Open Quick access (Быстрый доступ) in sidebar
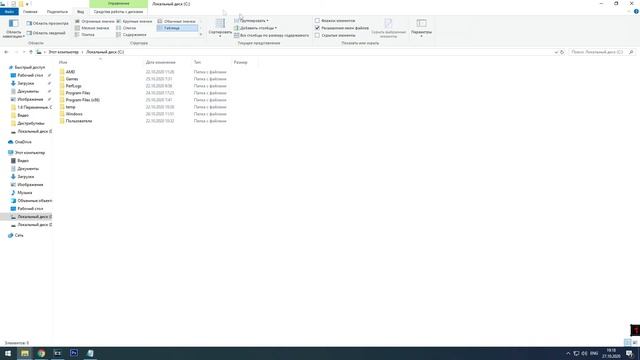 [29, 67]
